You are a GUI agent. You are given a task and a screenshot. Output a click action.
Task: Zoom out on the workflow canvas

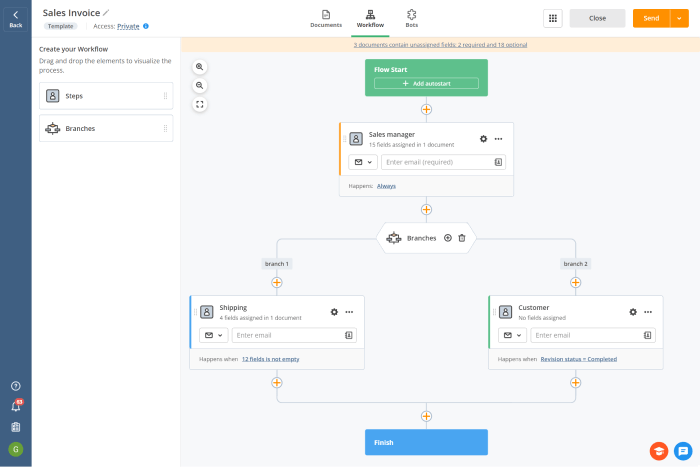tap(200, 86)
